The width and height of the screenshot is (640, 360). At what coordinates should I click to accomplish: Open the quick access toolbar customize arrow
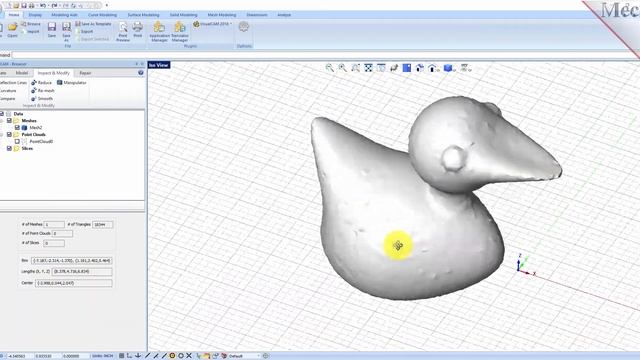(x=107, y=5)
